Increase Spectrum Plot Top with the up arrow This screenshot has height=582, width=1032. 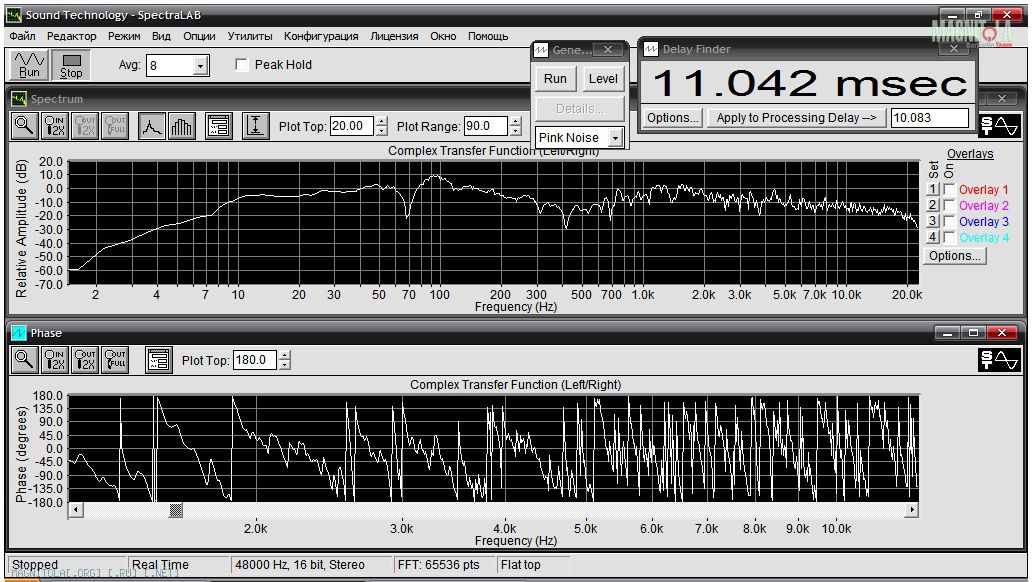coord(382,120)
